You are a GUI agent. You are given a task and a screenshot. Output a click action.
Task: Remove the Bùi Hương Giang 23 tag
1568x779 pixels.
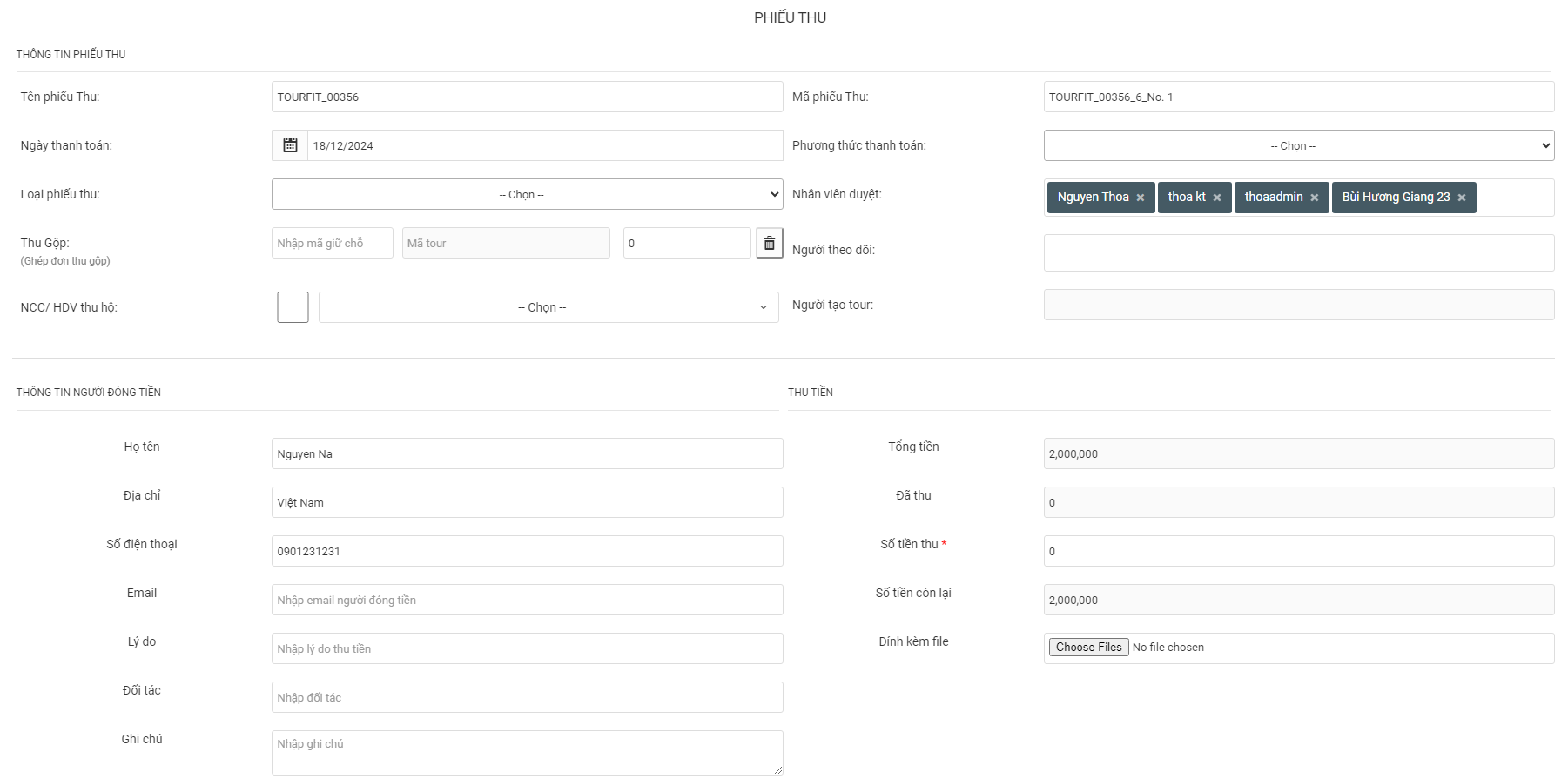[1461, 198]
